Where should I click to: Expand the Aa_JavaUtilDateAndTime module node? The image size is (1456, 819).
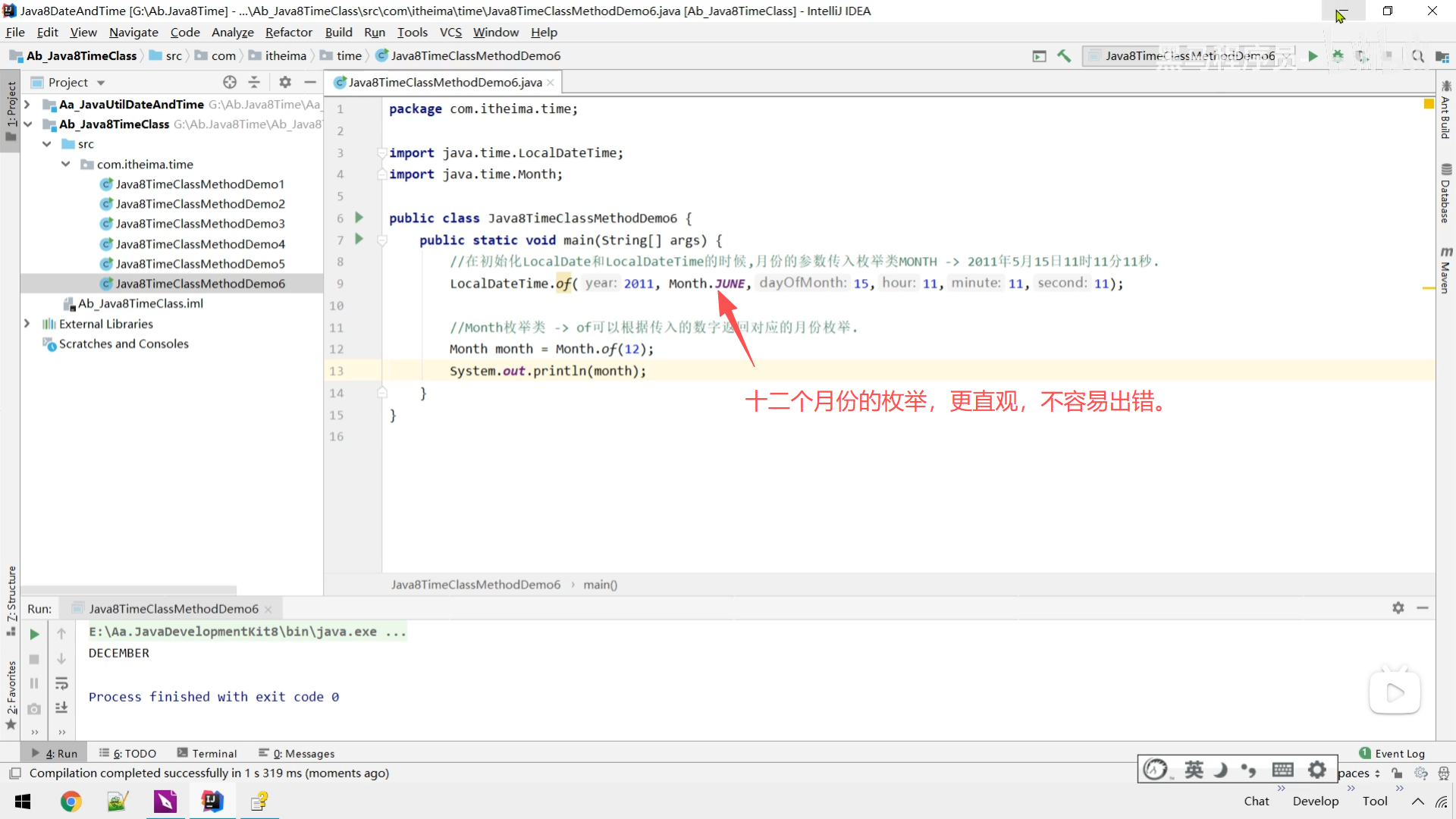(27, 105)
